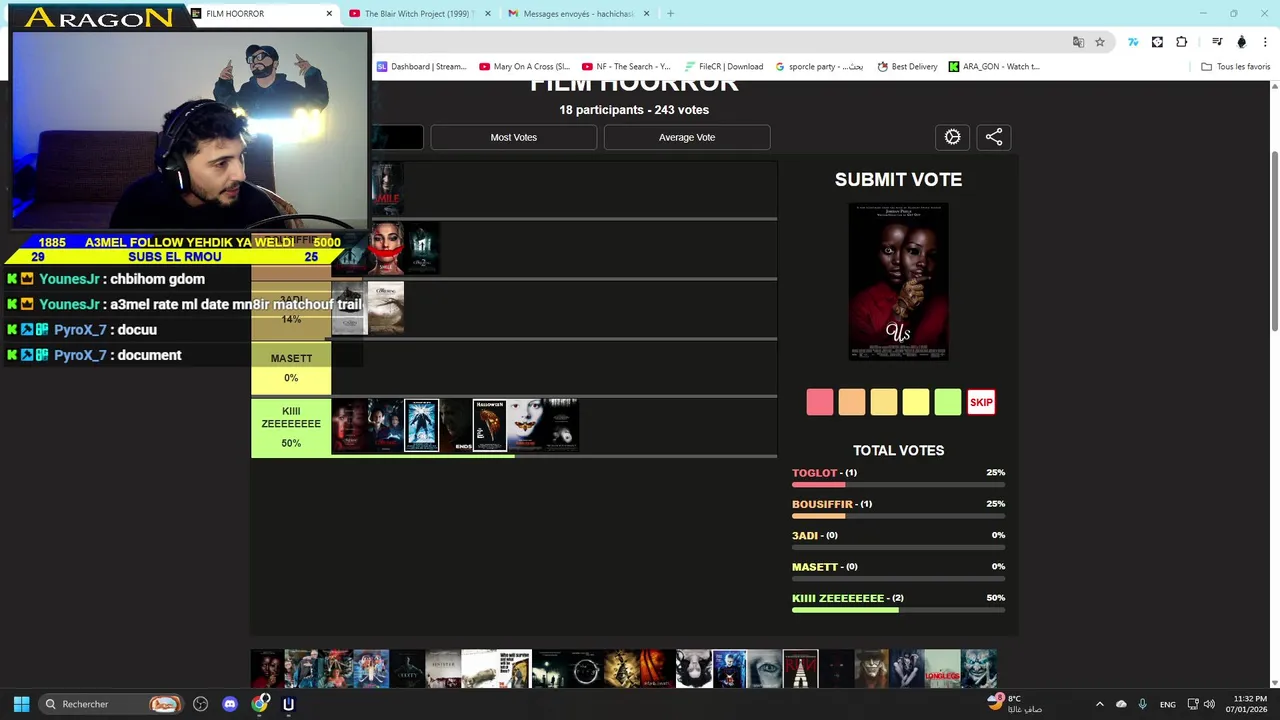Open volume control in system tray
Viewport: 1280px width, 720px height.
[x=1209, y=704]
